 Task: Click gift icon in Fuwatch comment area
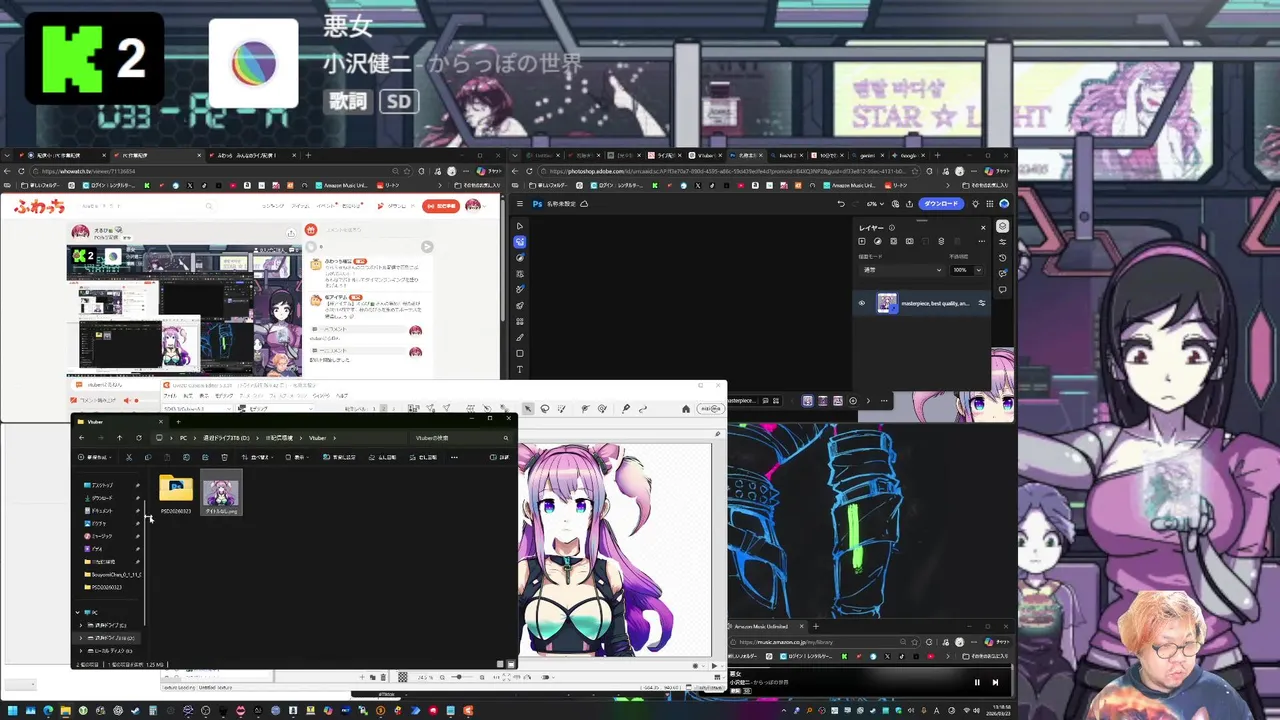311,230
